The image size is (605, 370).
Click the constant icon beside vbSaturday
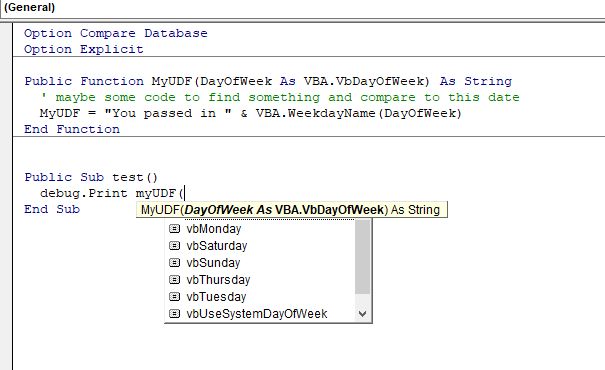(174, 246)
